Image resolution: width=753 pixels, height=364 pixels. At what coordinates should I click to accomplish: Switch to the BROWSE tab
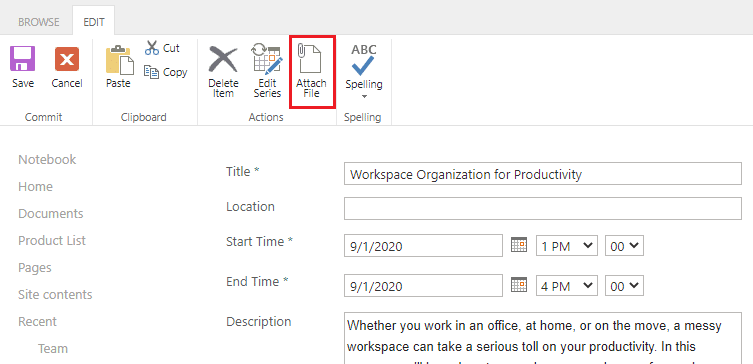pos(38,22)
